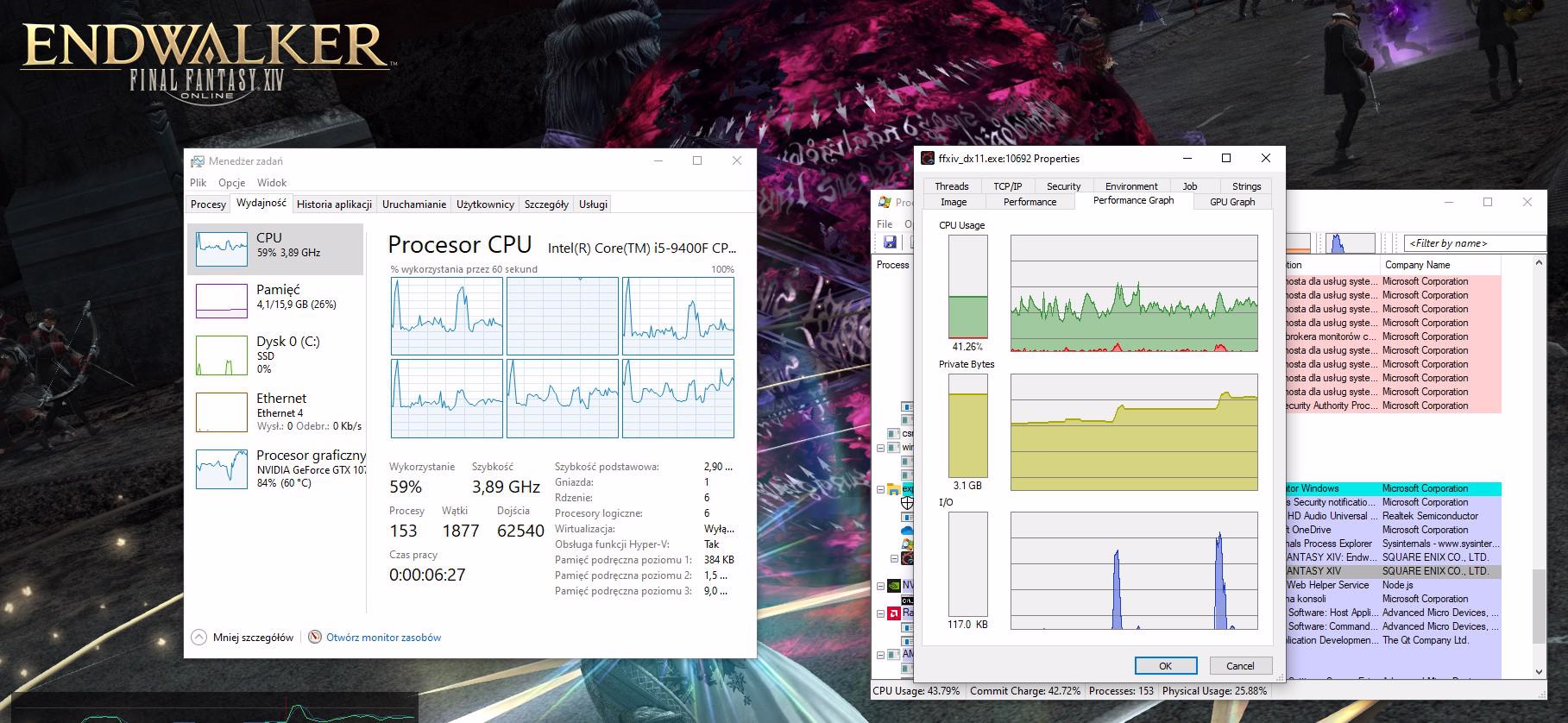Click the I/O mini graph in Process Explorer toolbar
The height and width of the screenshot is (723, 1568).
click(x=1350, y=243)
